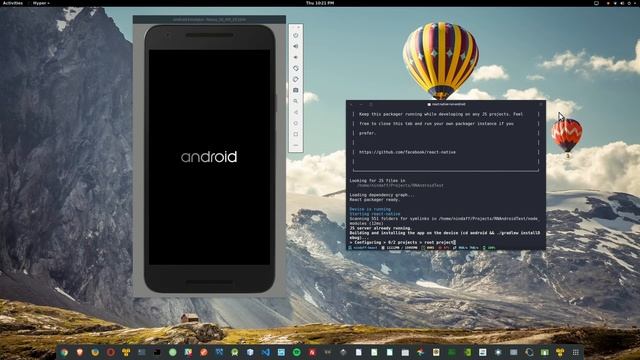Select the emulator zoom magnifier icon
640x360 pixels.
[296, 101]
